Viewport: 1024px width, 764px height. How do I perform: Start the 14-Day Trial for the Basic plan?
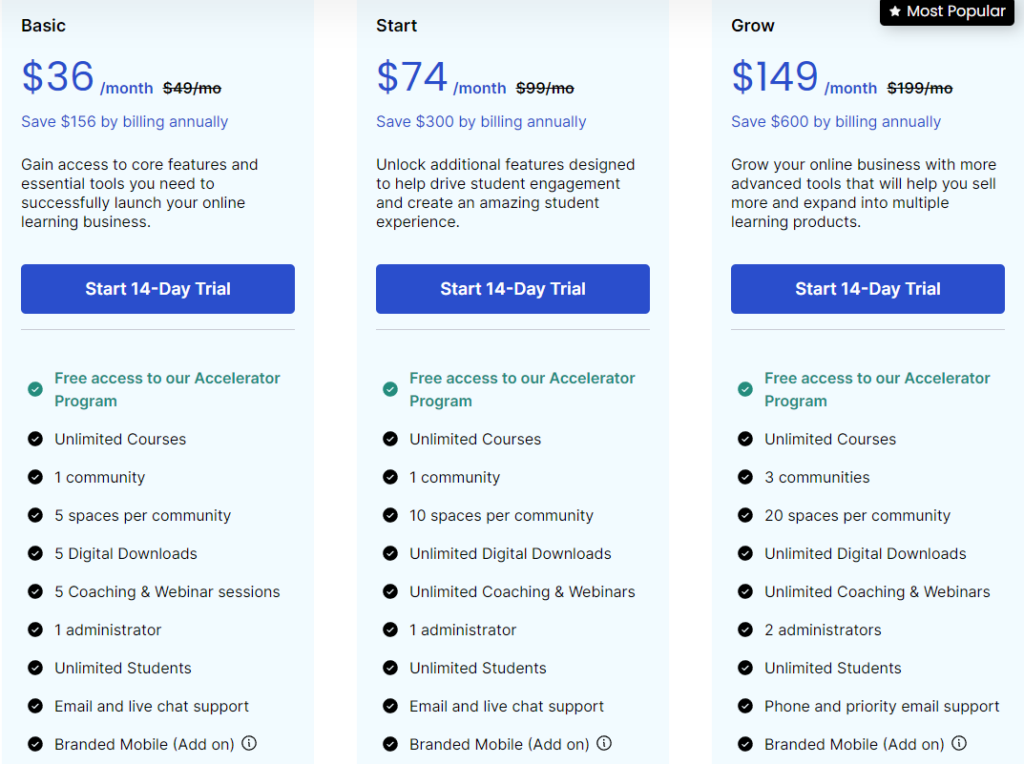(157, 289)
